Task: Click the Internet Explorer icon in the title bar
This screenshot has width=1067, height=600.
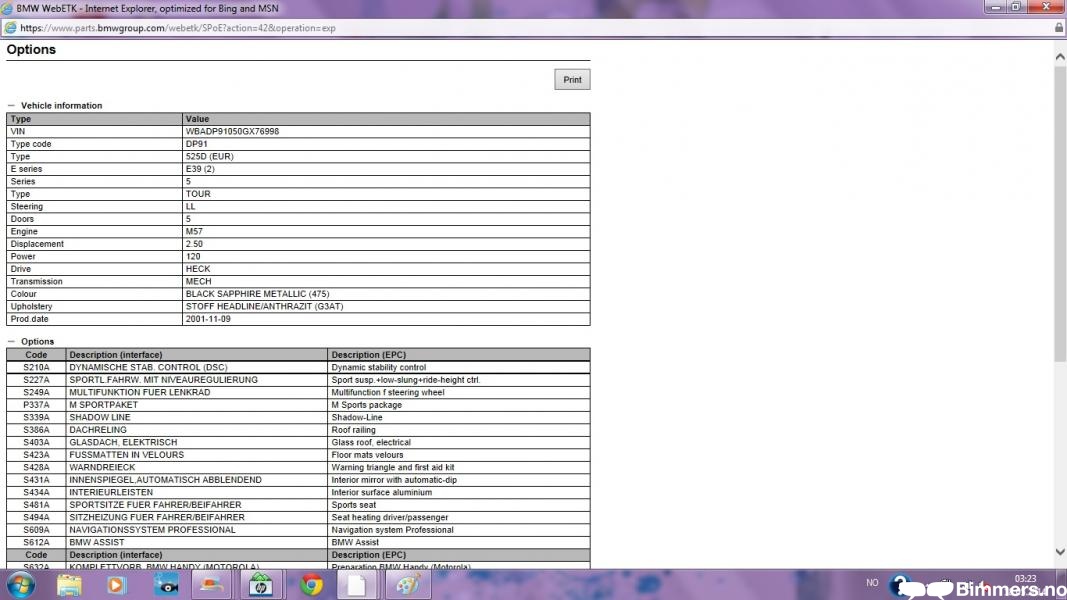Action: tap(7, 8)
